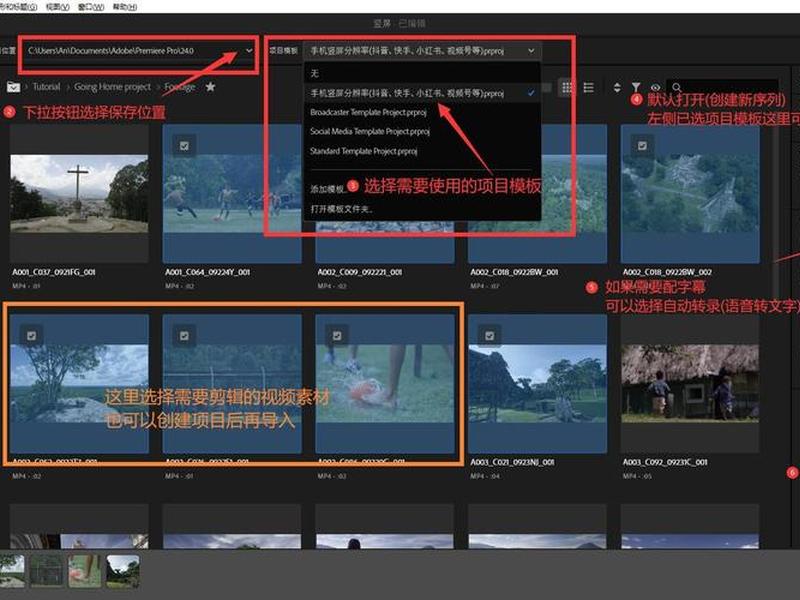Open the 帮助(H) menu
Viewport: 800px width, 600px height.
pos(124,7)
